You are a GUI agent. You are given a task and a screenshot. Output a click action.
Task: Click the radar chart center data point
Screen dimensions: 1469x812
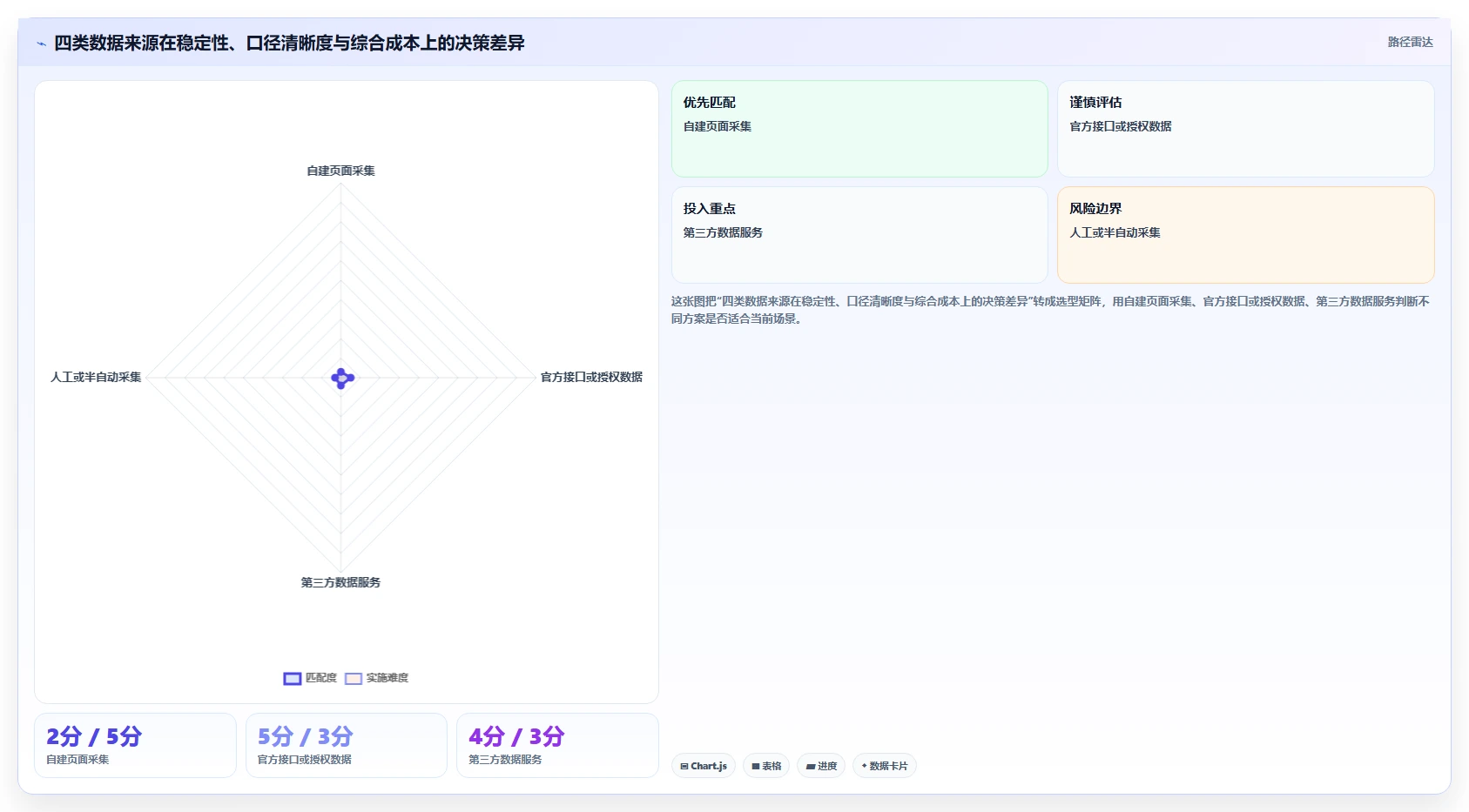pyautogui.click(x=342, y=378)
